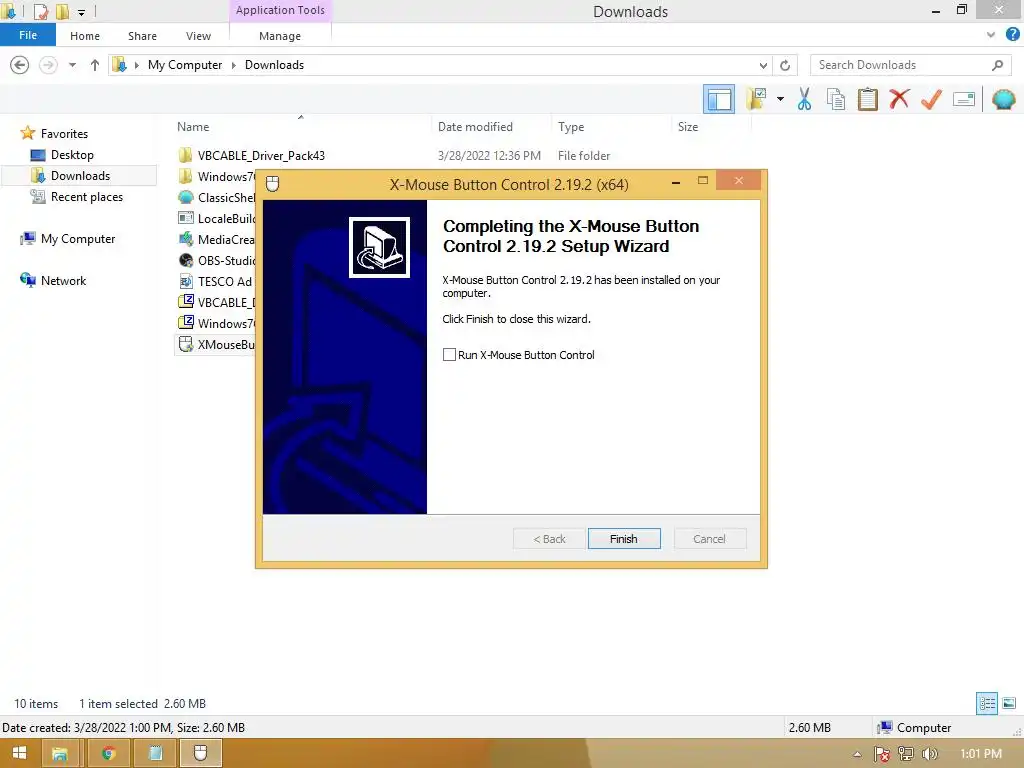This screenshot has height=768, width=1024.
Task: Open Desktop in navigation pane
Action: [72, 155]
